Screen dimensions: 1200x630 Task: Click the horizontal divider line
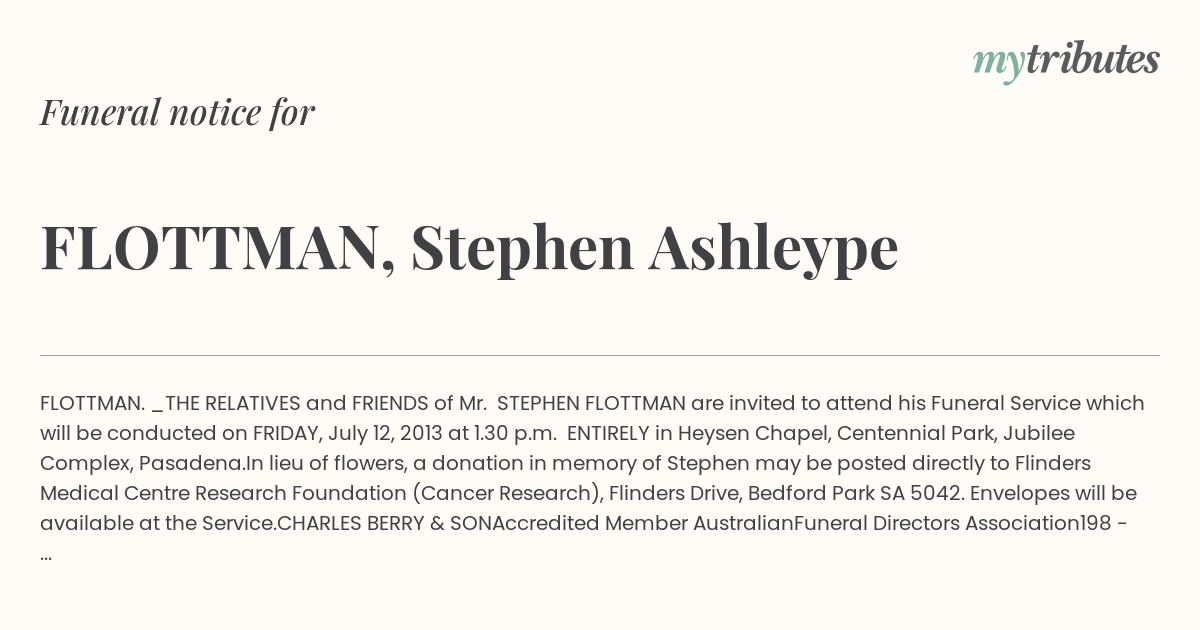[600, 355]
